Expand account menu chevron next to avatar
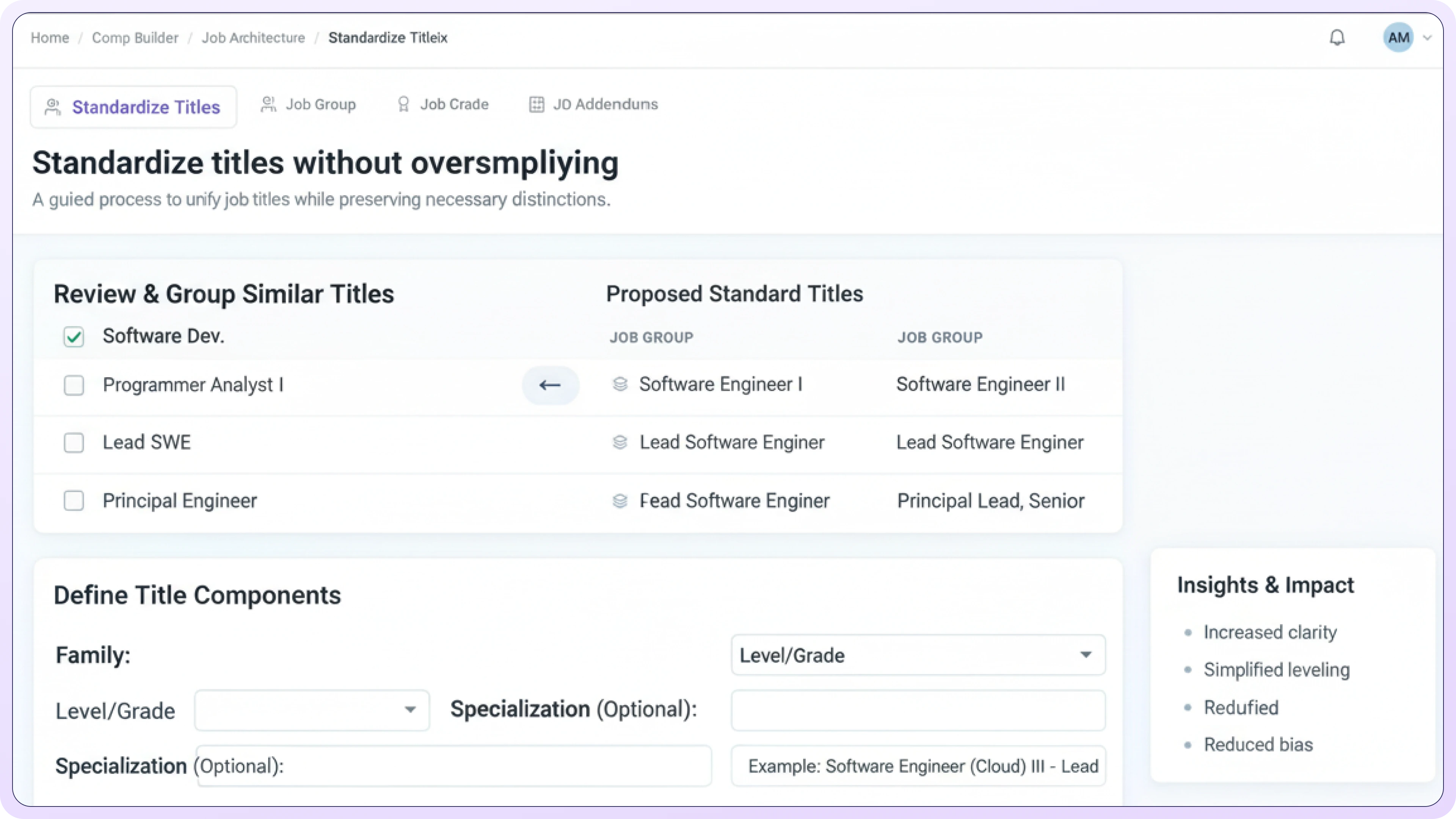 1427,38
